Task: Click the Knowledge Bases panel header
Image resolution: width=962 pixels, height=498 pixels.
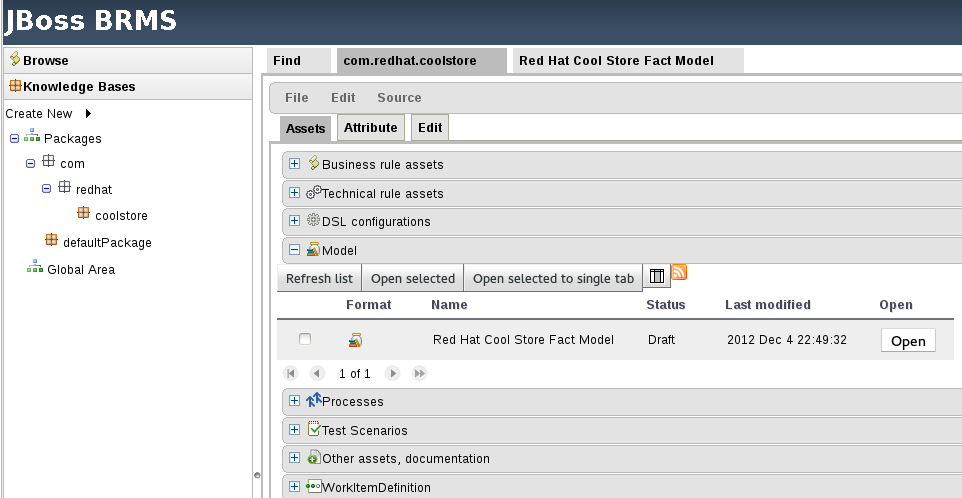Action: coord(128,86)
